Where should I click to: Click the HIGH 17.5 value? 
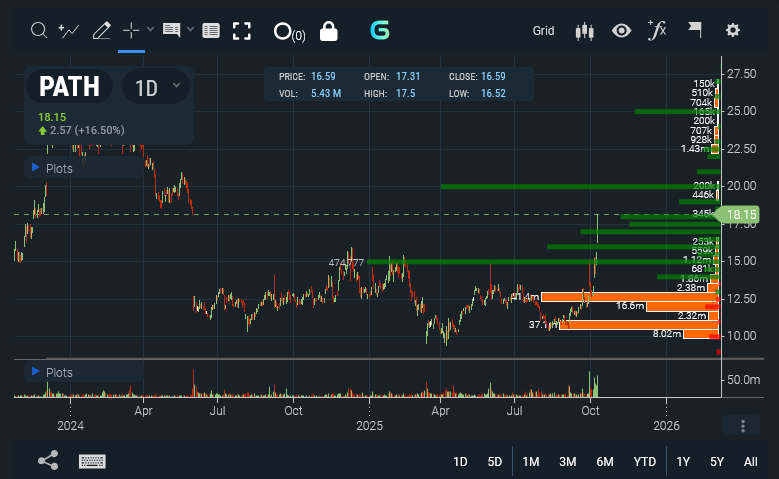pyautogui.click(x=405, y=93)
